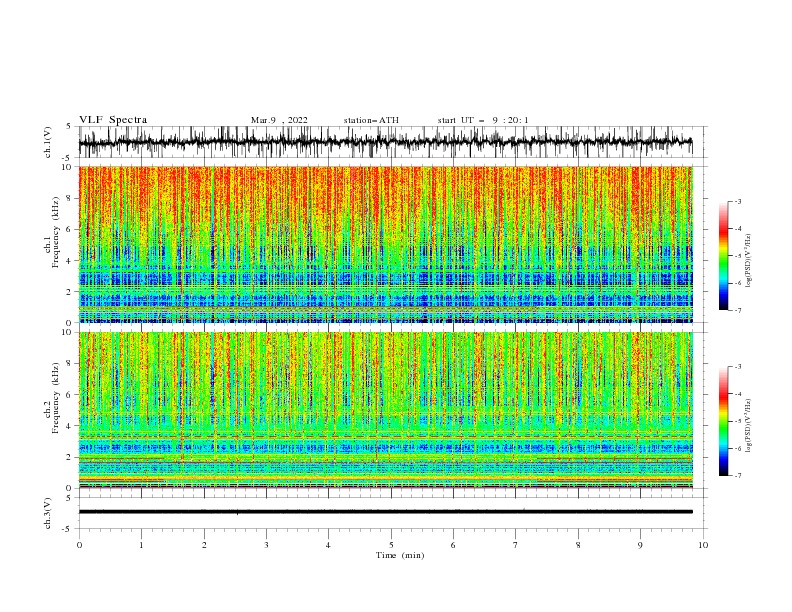This screenshot has height=612, width=792.
Task: Click inside the ch.1 spectrogram panel
Action: coord(385,244)
